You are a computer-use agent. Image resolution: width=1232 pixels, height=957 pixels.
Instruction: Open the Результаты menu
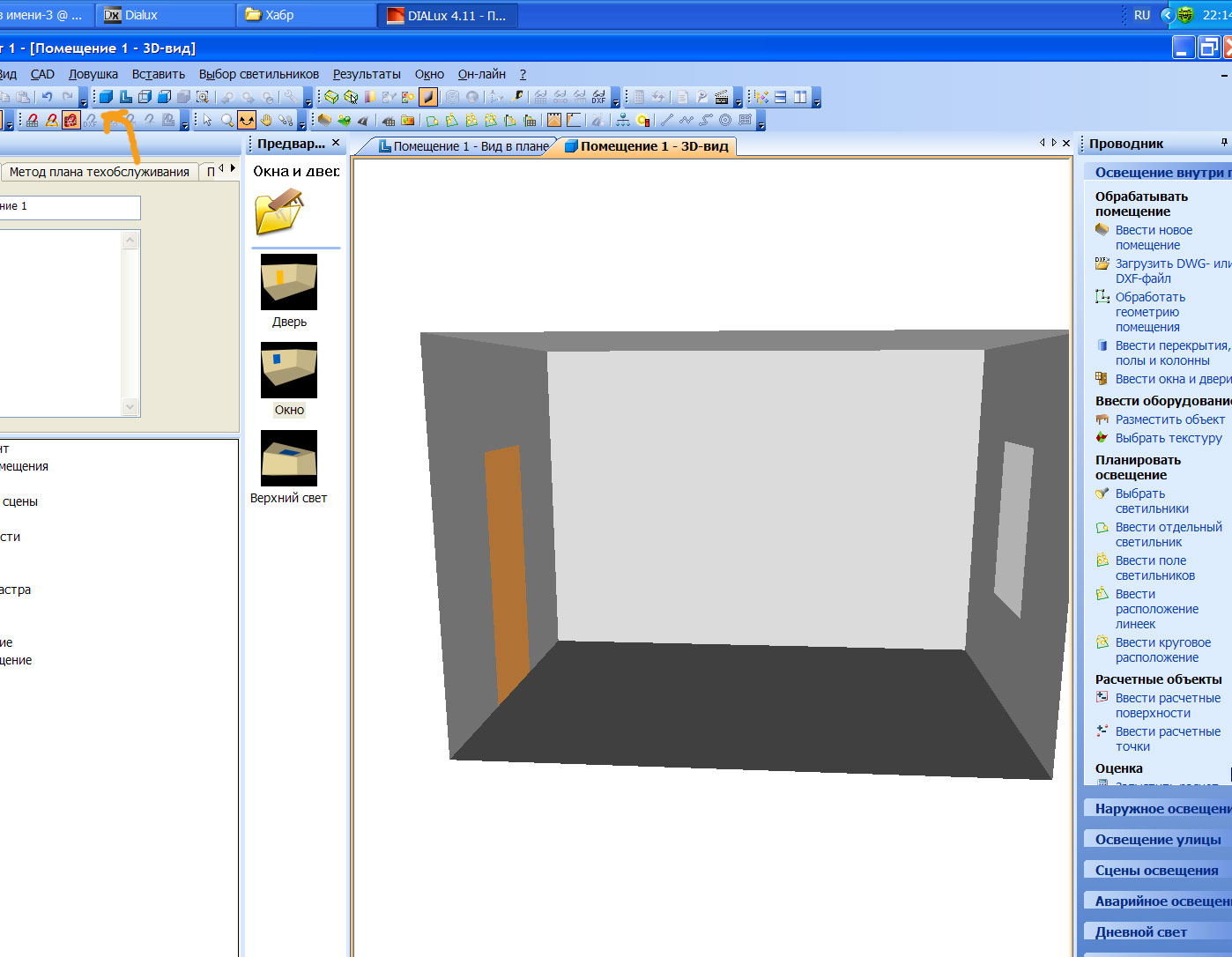[367, 74]
